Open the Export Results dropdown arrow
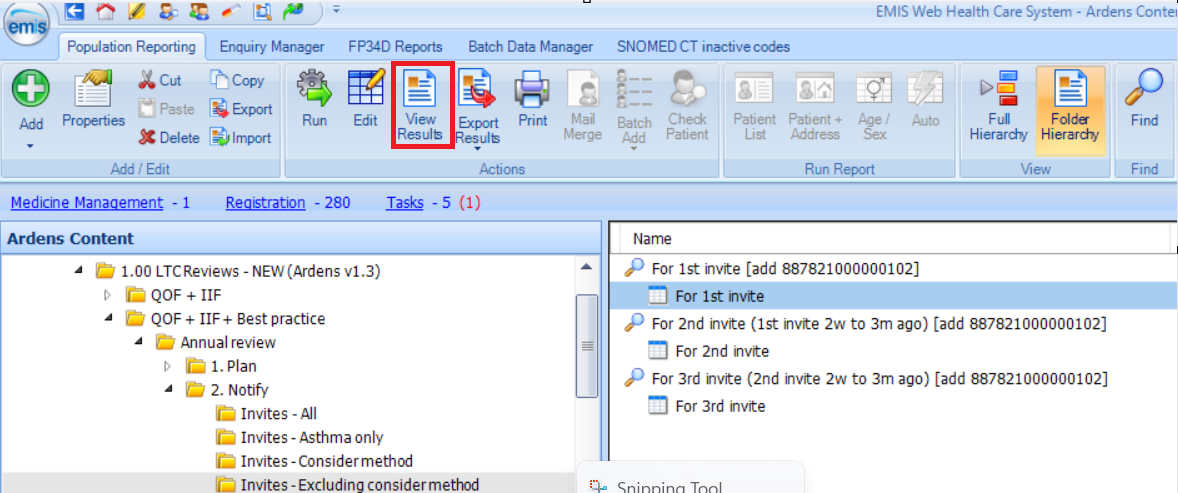 (x=478, y=149)
